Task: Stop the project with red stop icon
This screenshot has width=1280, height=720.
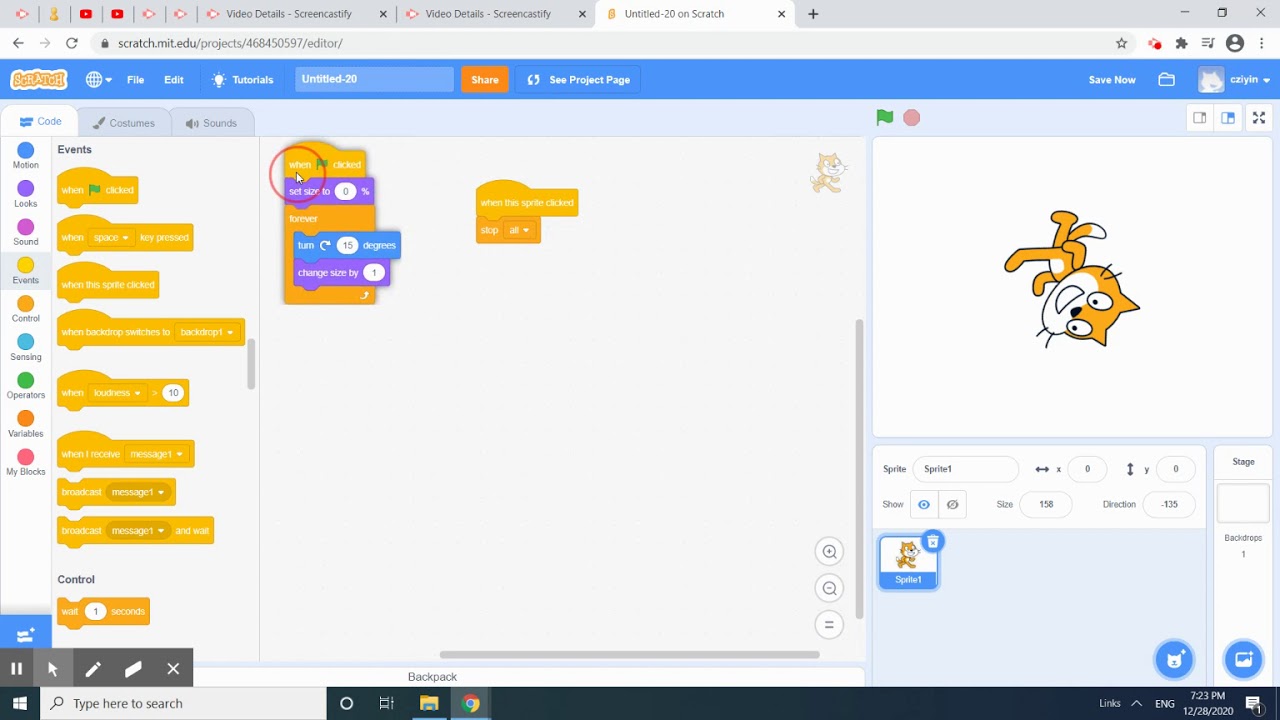Action: (x=911, y=118)
